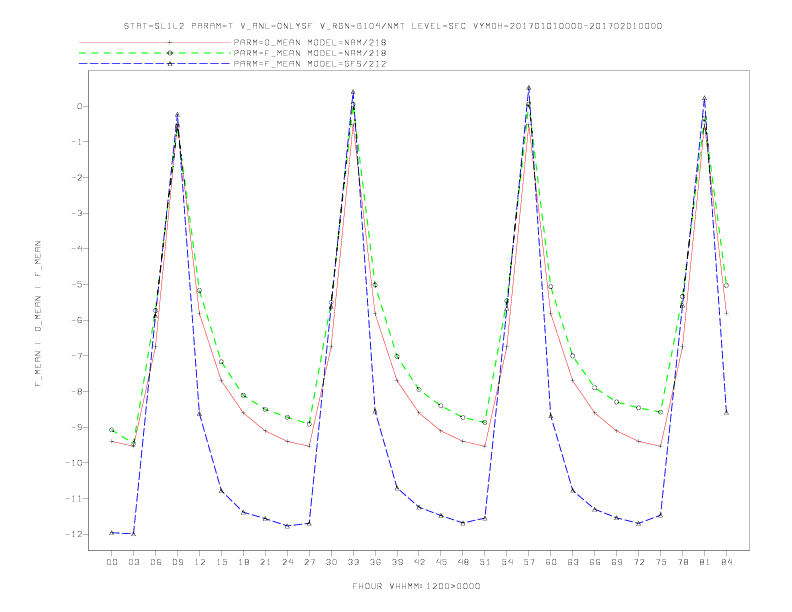Click x-axis tick label 09
Viewport: 792px width, 612px height.
point(177,562)
